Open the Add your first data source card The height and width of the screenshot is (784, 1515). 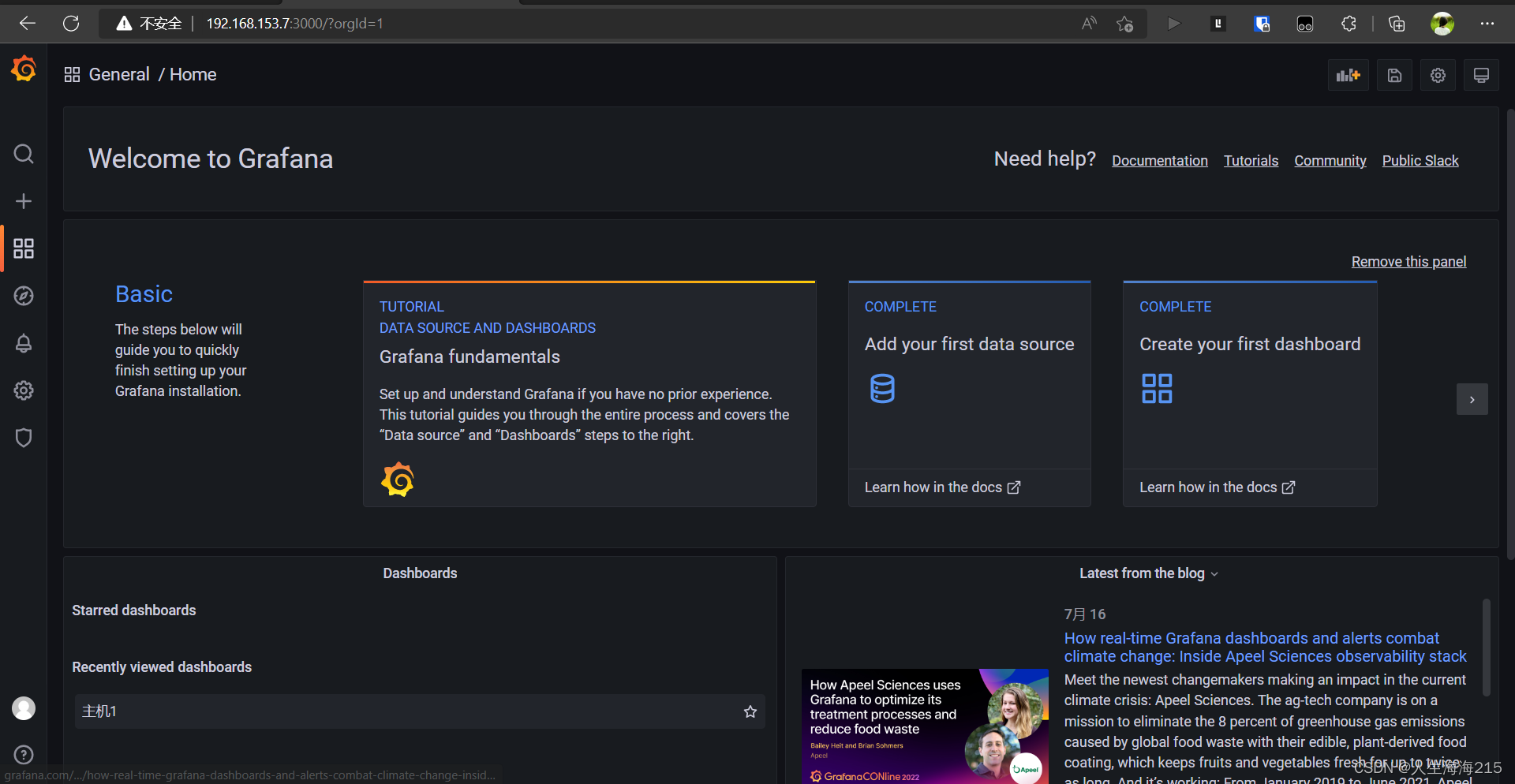pyautogui.click(x=969, y=394)
